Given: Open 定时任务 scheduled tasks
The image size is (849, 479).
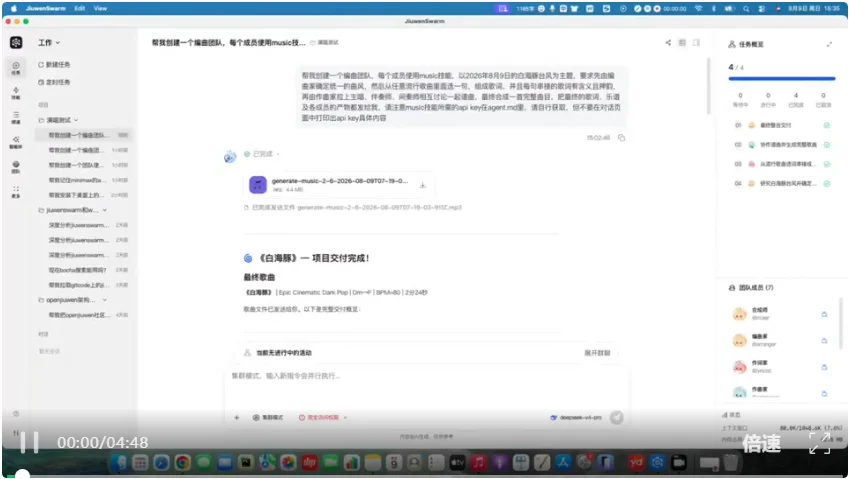Looking at the screenshot, I should coord(54,82).
